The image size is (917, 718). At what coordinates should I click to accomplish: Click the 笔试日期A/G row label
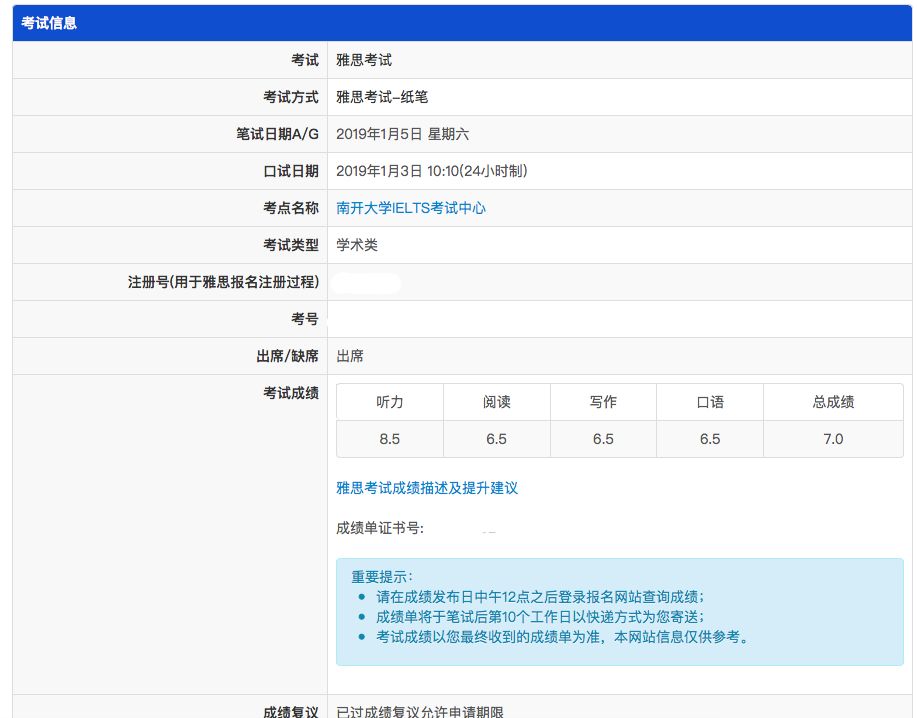(x=277, y=134)
